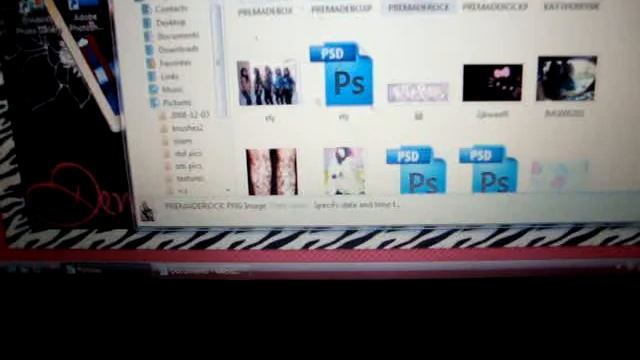640x360 pixels.
Task: Click the Documents window button on the taskbar
Action: (200, 271)
